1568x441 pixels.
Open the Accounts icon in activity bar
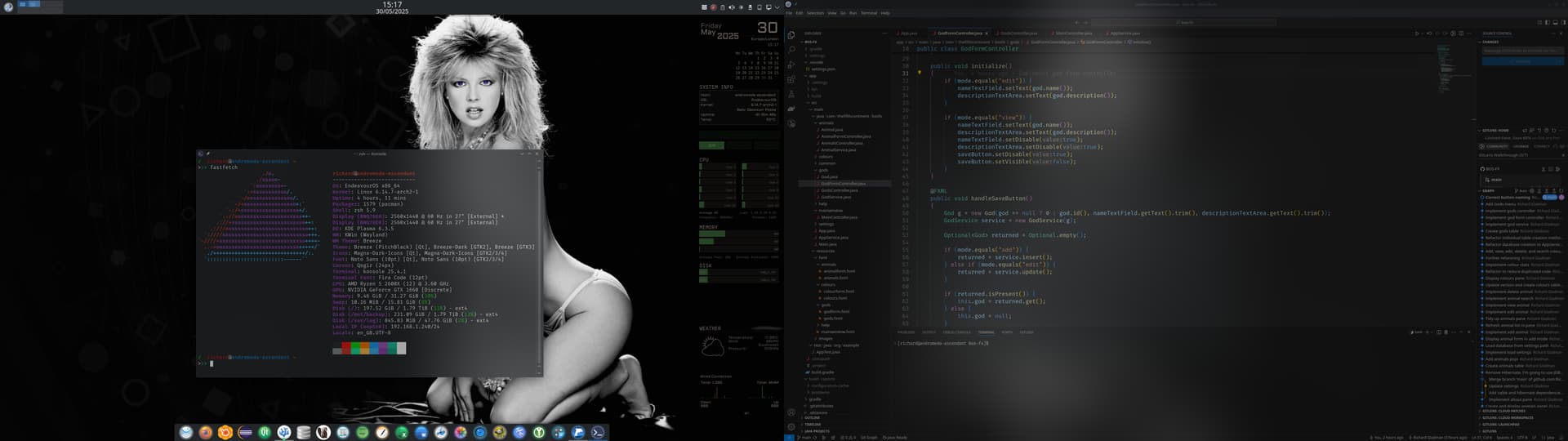click(x=791, y=412)
